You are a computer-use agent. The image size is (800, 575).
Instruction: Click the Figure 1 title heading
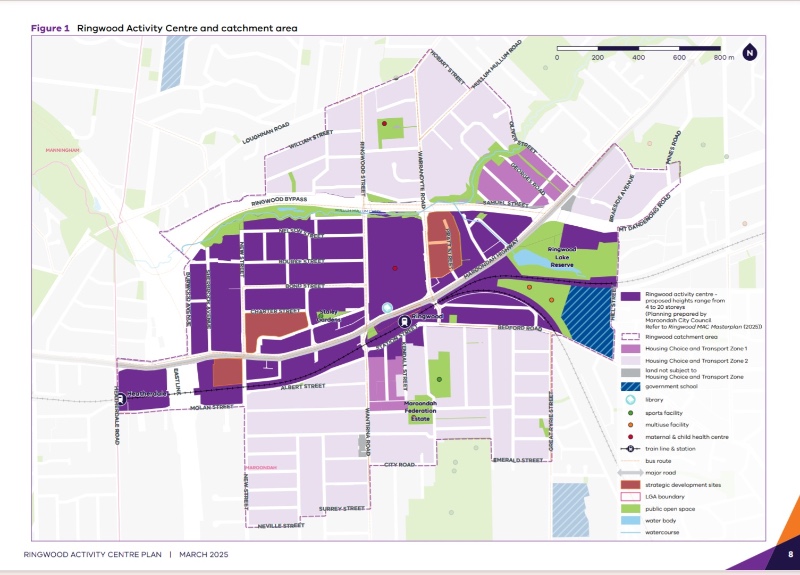pos(164,28)
